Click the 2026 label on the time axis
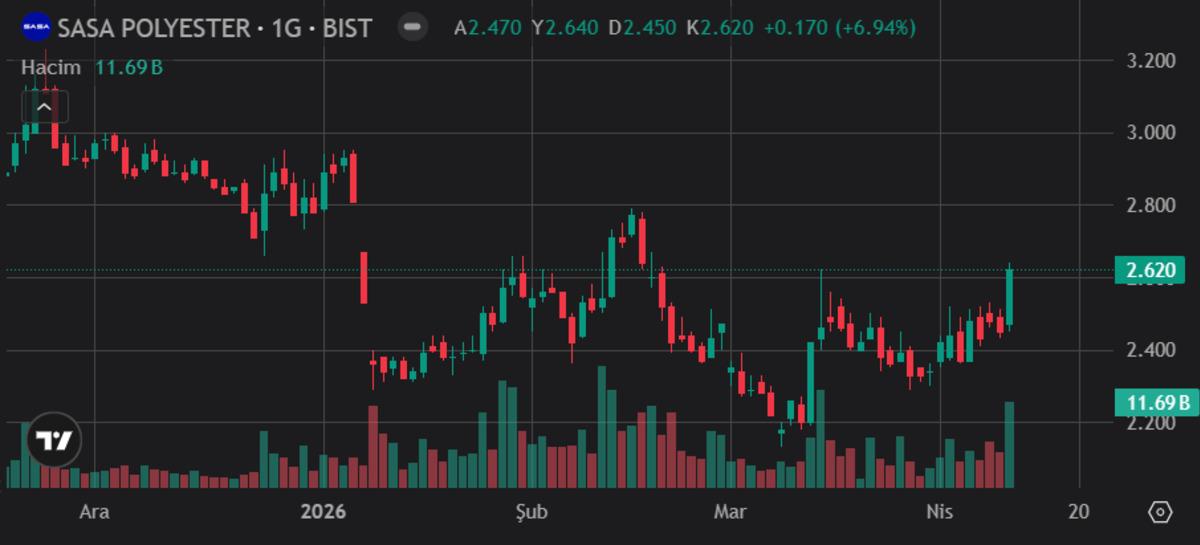Viewport: 1200px width, 545px height. (x=322, y=512)
